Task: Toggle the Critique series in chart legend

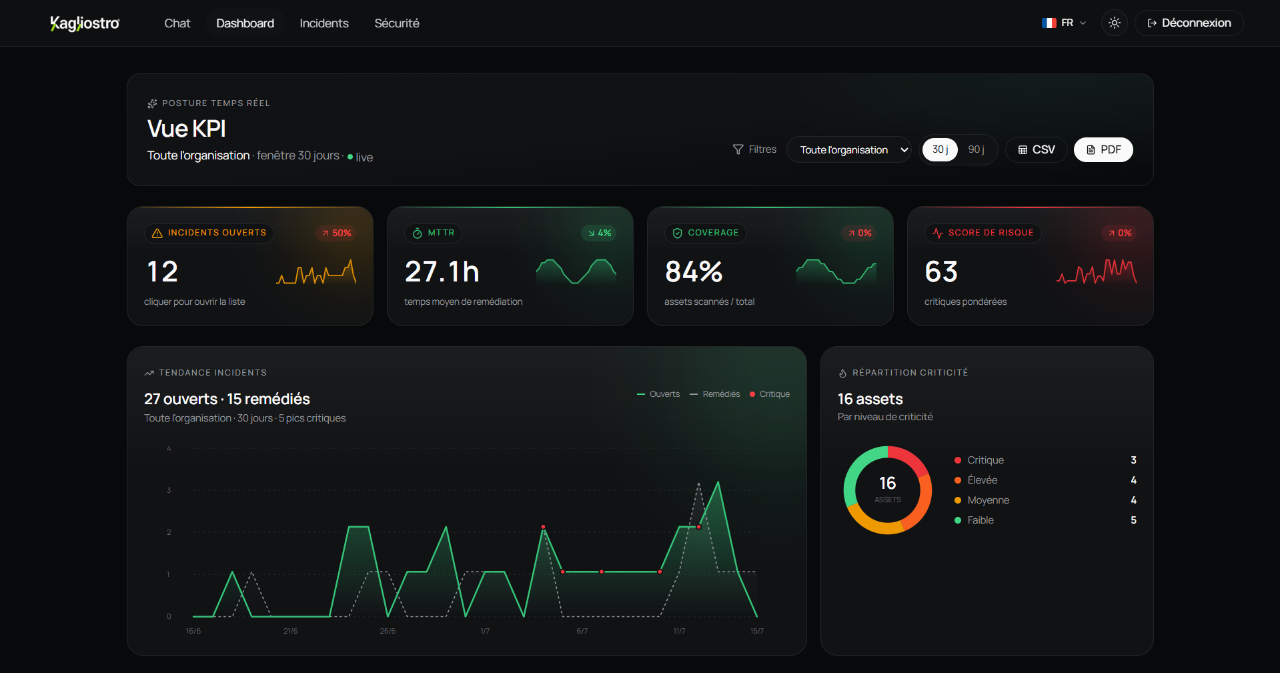Action: (769, 394)
